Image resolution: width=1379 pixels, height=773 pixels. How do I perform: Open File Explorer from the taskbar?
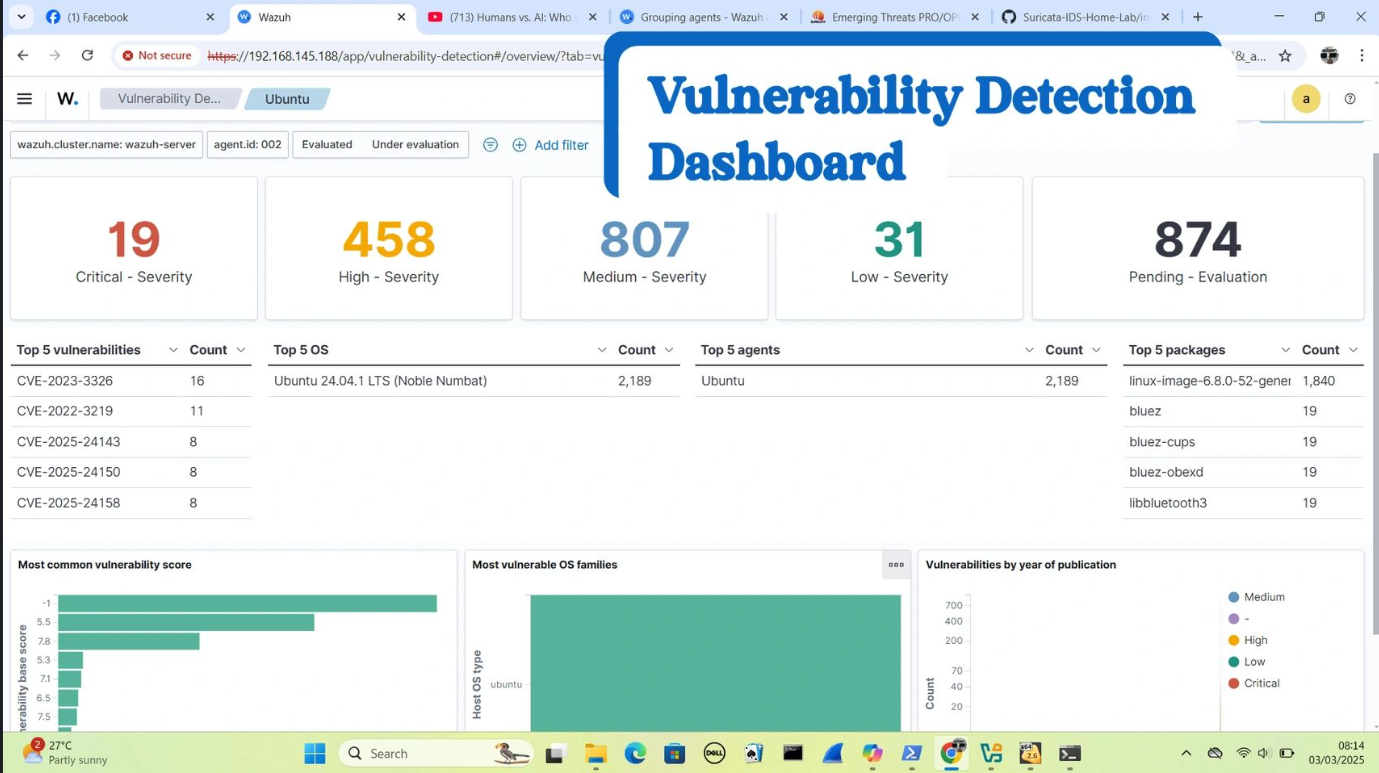point(596,753)
